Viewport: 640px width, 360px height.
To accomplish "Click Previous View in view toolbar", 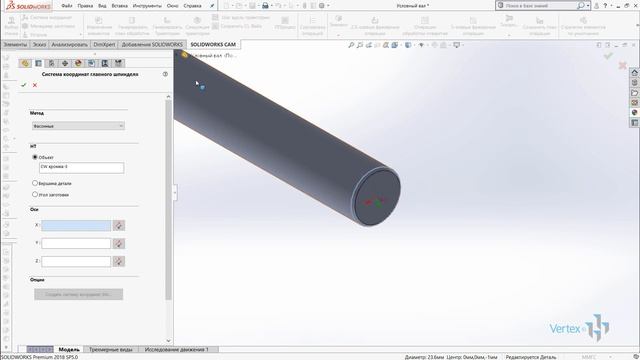I will click(369, 45).
